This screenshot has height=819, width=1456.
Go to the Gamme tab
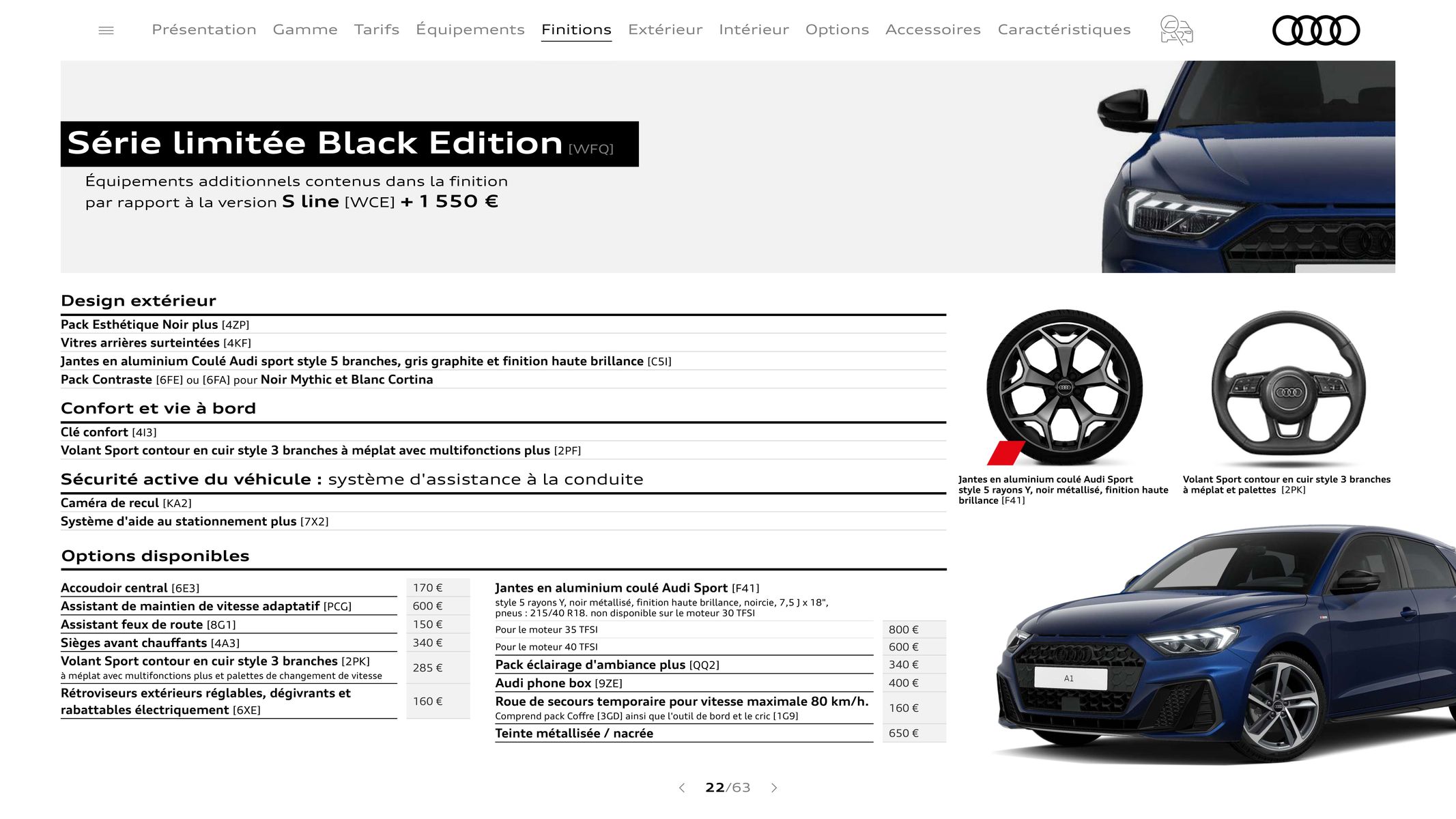(305, 29)
